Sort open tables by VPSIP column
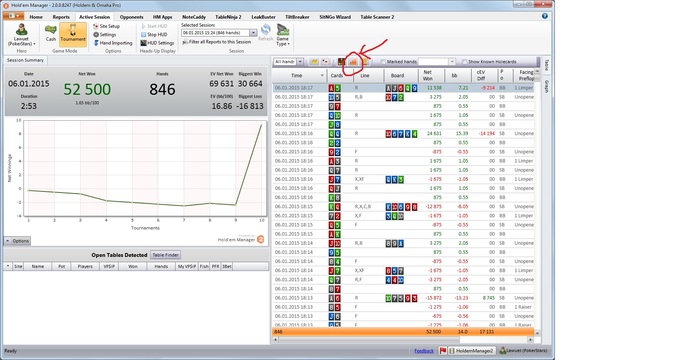 point(108,266)
